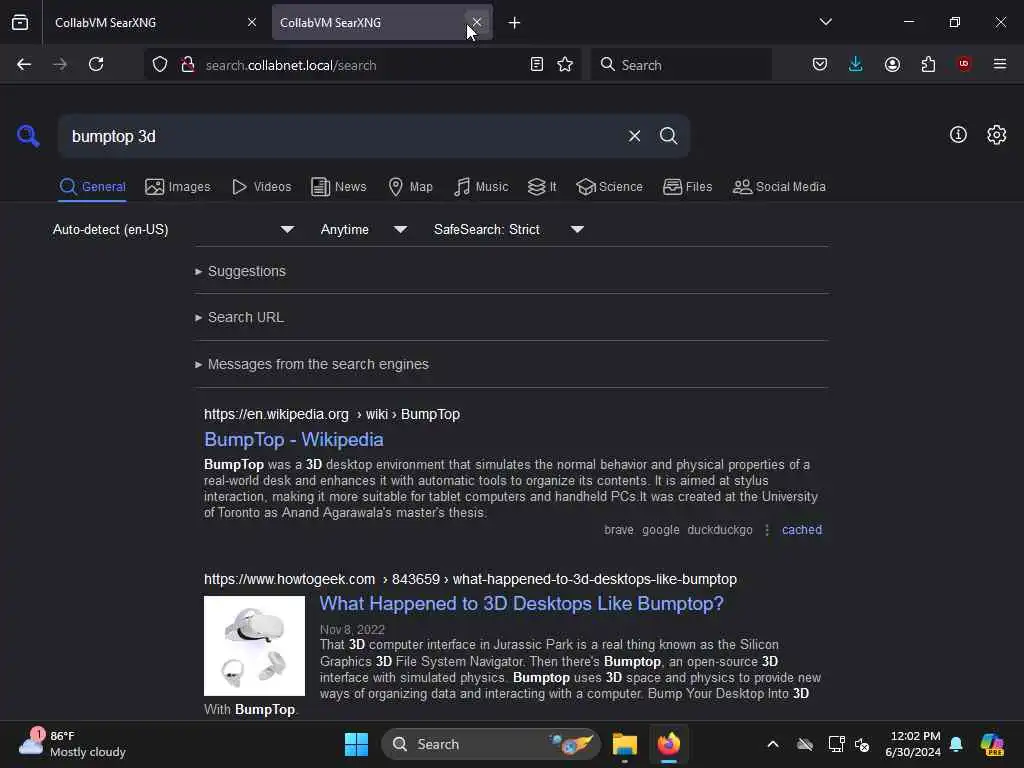The image size is (1024, 768).
Task: Select Science search category
Action: [609, 187]
